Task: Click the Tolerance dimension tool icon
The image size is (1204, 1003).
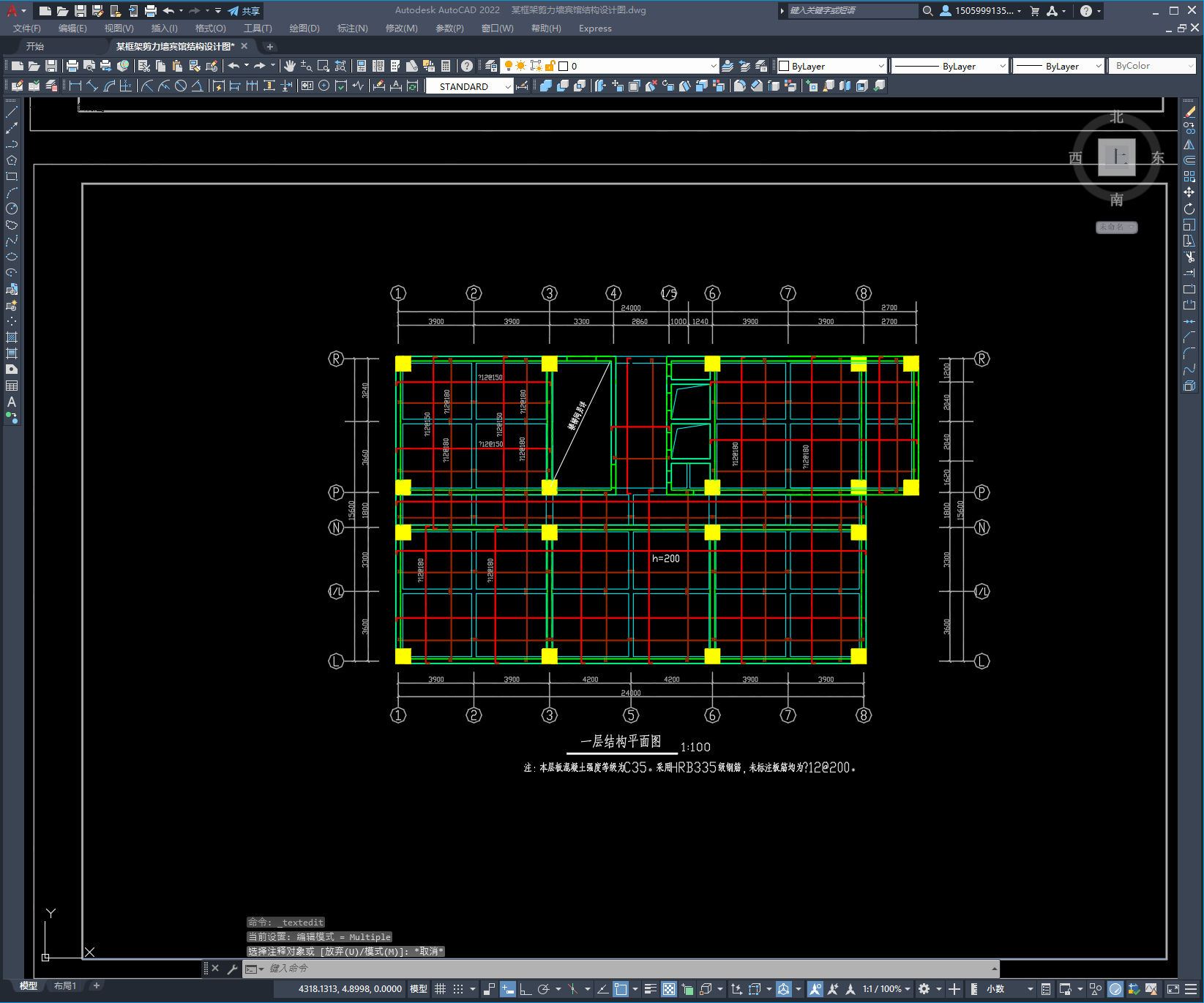Action: pos(307,86)
